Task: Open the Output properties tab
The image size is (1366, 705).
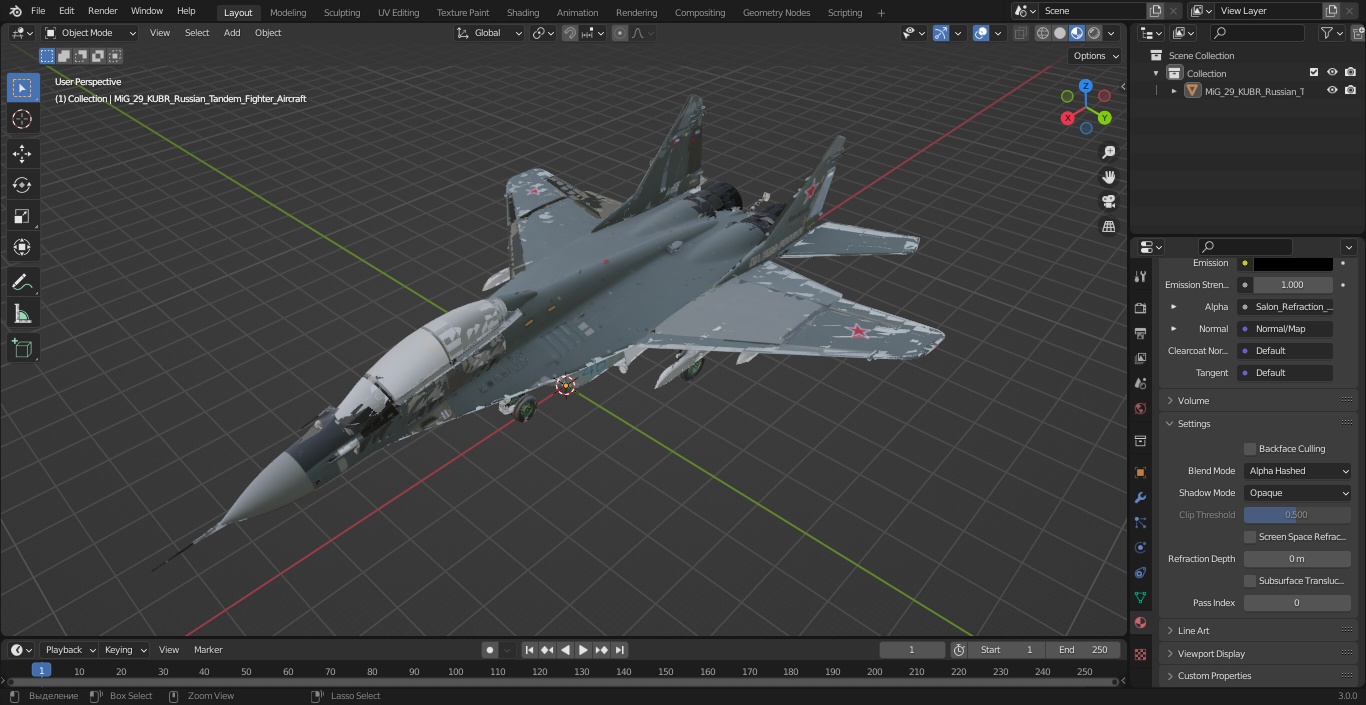Action: (x=1140, y=333)
